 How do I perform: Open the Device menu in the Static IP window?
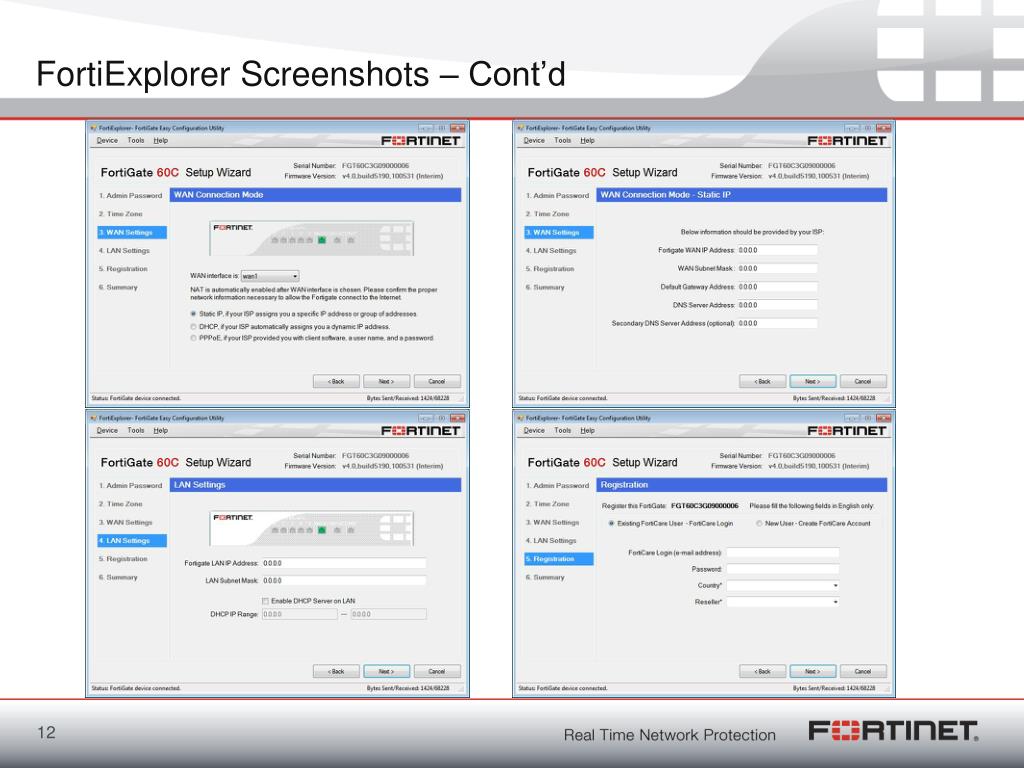click(534, 140)
